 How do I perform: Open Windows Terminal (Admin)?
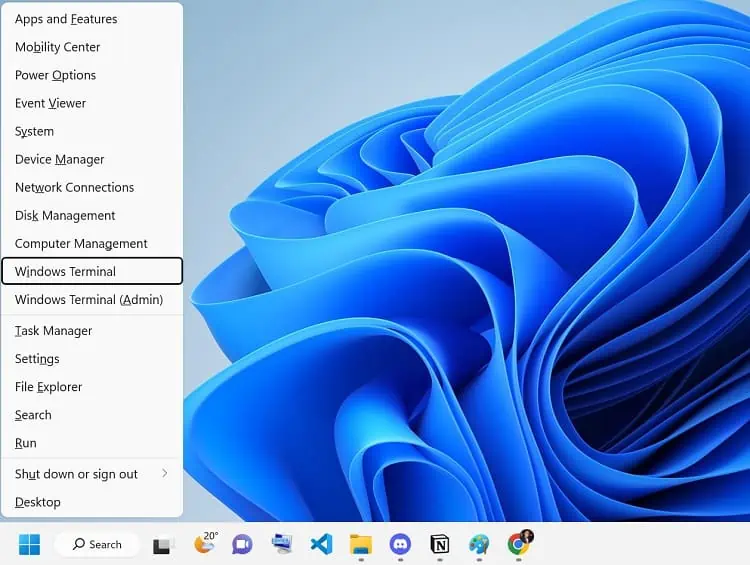(x=89, y=299)
